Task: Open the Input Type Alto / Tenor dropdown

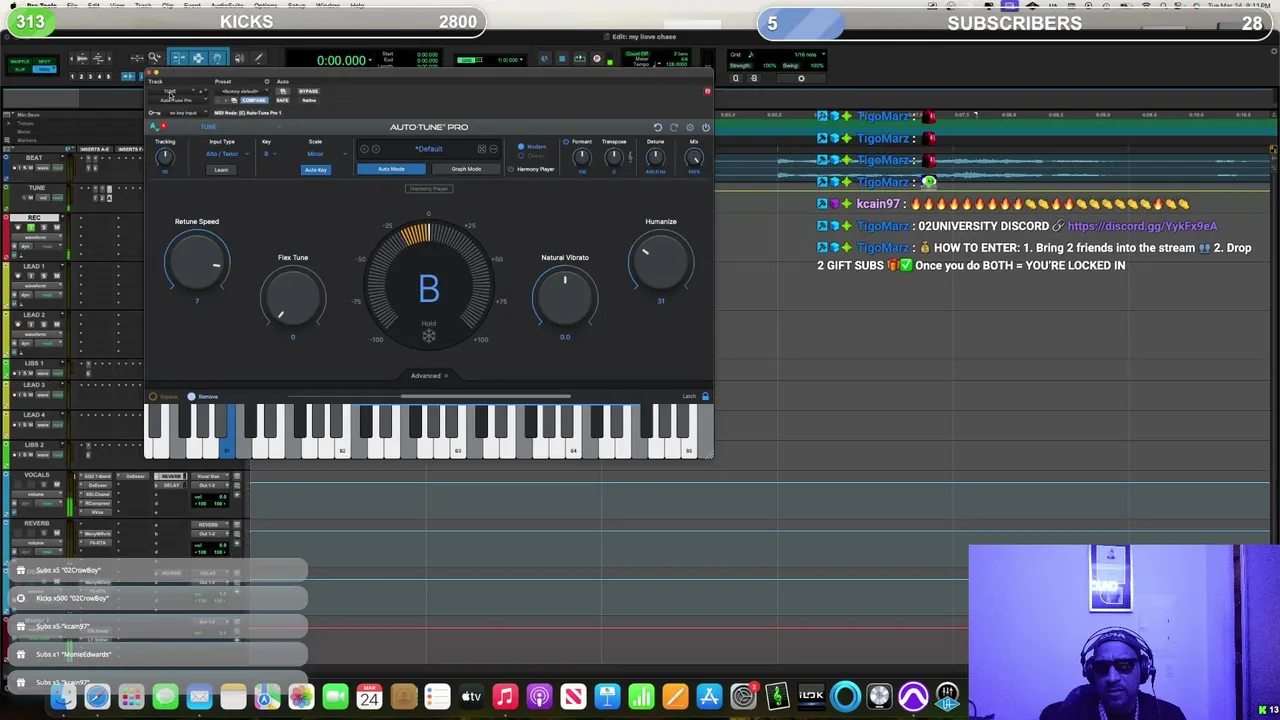Action: [x=228, y=154]
